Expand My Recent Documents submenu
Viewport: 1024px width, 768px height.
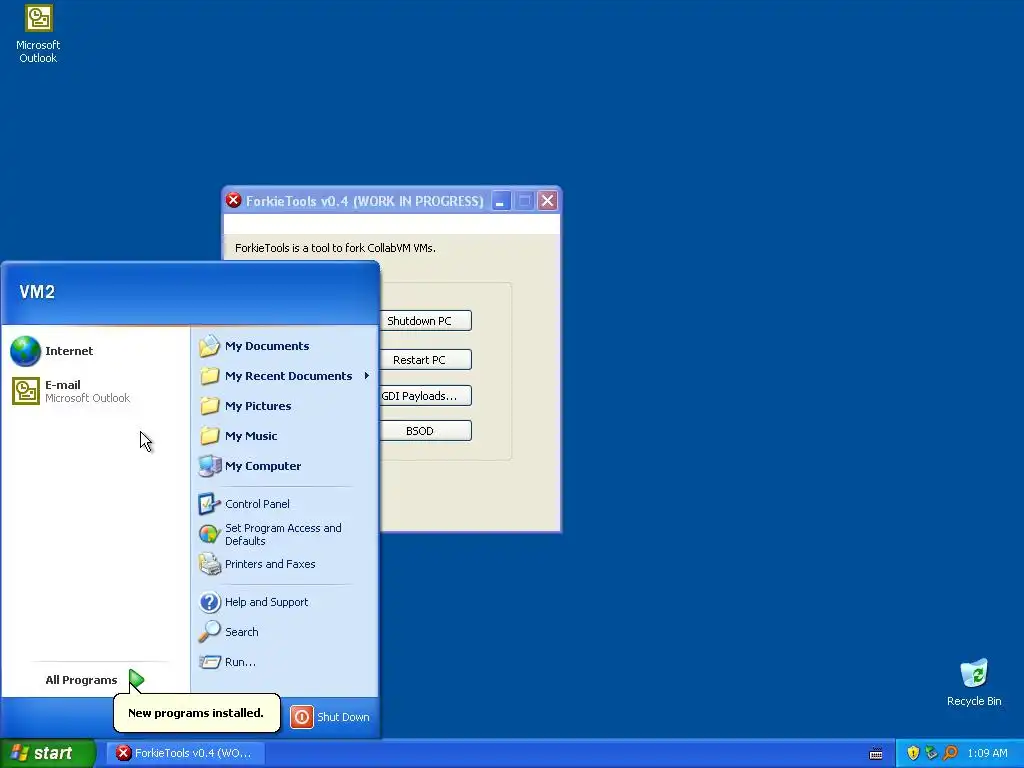coord(284,376)
